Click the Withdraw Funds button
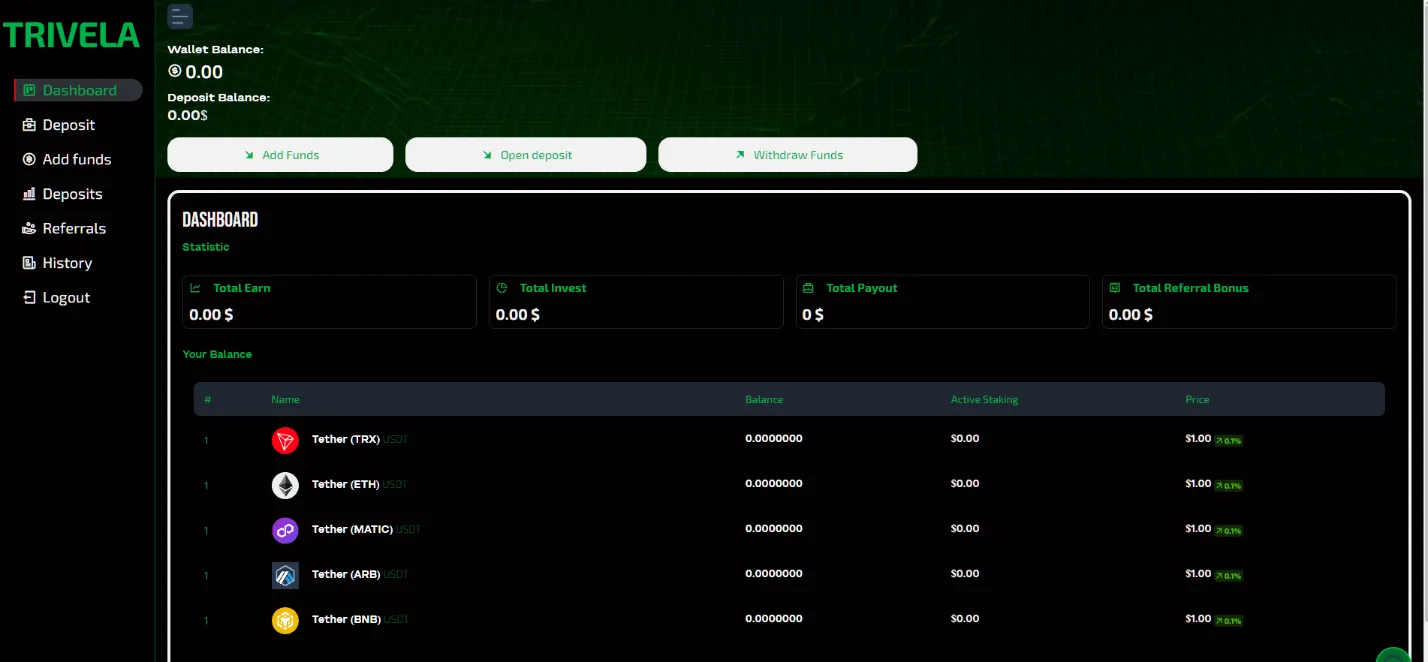Viewport: 1428px width, 662px height. pos(788,155)
